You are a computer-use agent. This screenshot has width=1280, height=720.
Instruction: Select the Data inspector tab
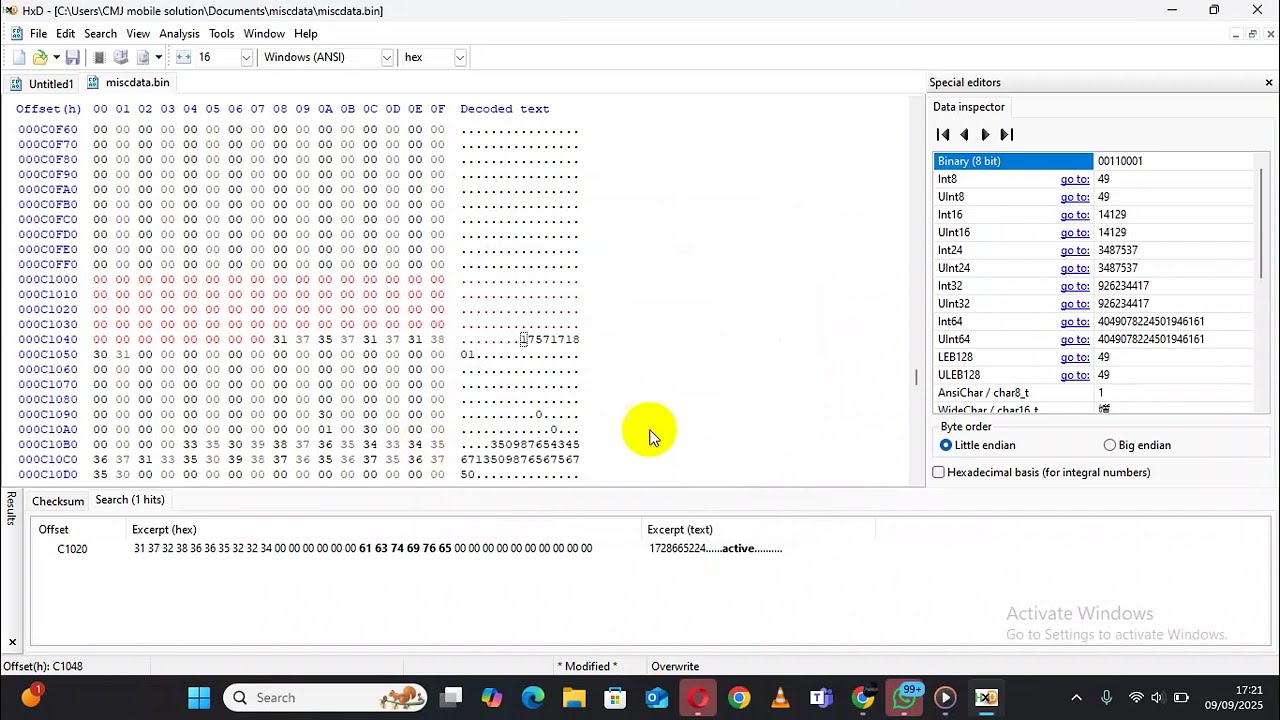coord(969,107)
